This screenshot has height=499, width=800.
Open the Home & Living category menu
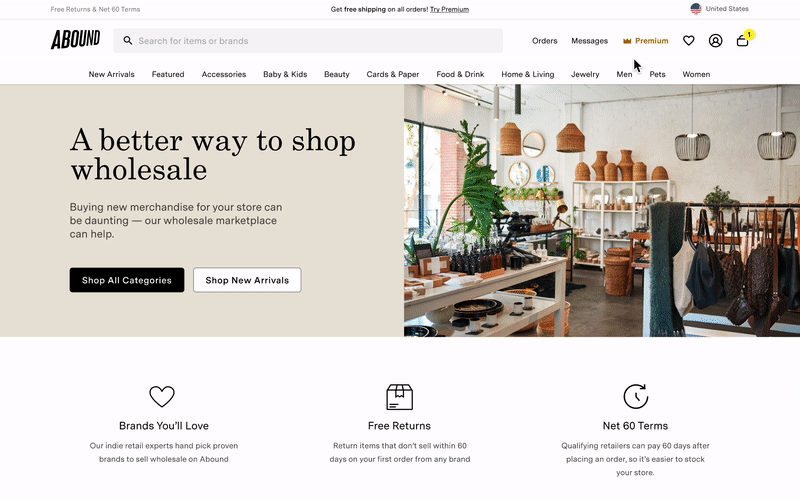[x=528, y=74]
